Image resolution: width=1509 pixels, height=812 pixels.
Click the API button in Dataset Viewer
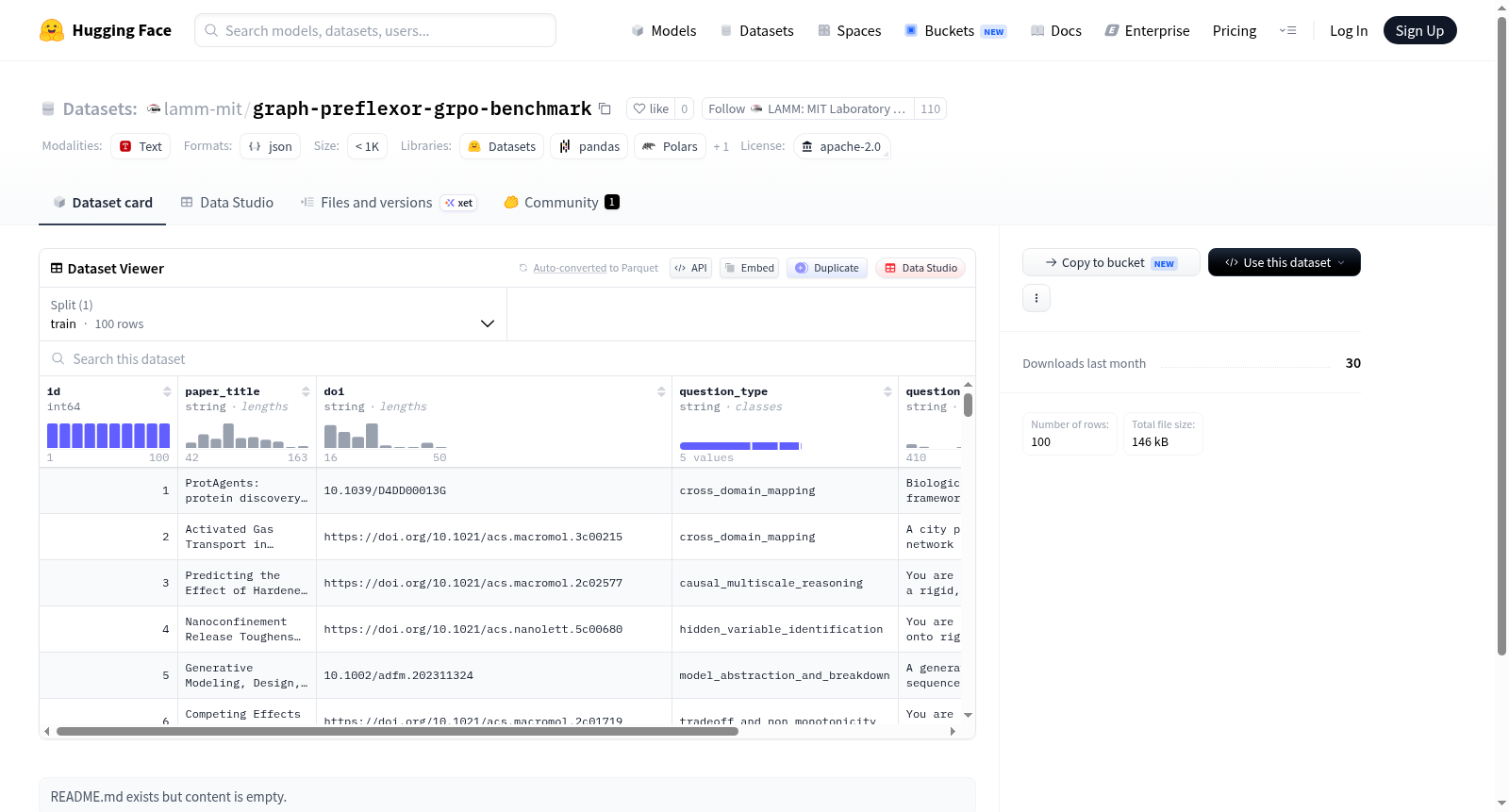coord(690,268)
